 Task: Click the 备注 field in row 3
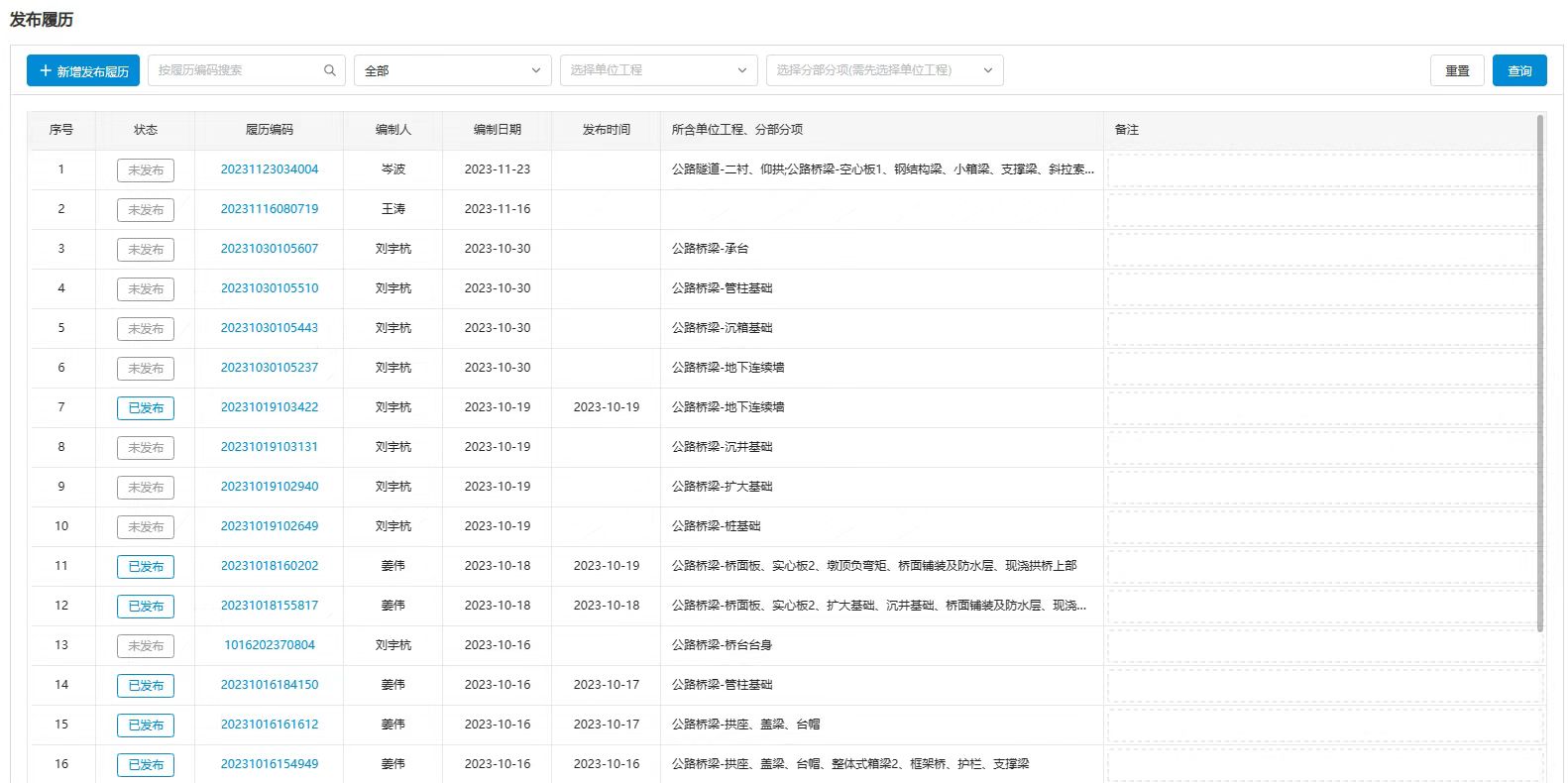coord(1325,250)
